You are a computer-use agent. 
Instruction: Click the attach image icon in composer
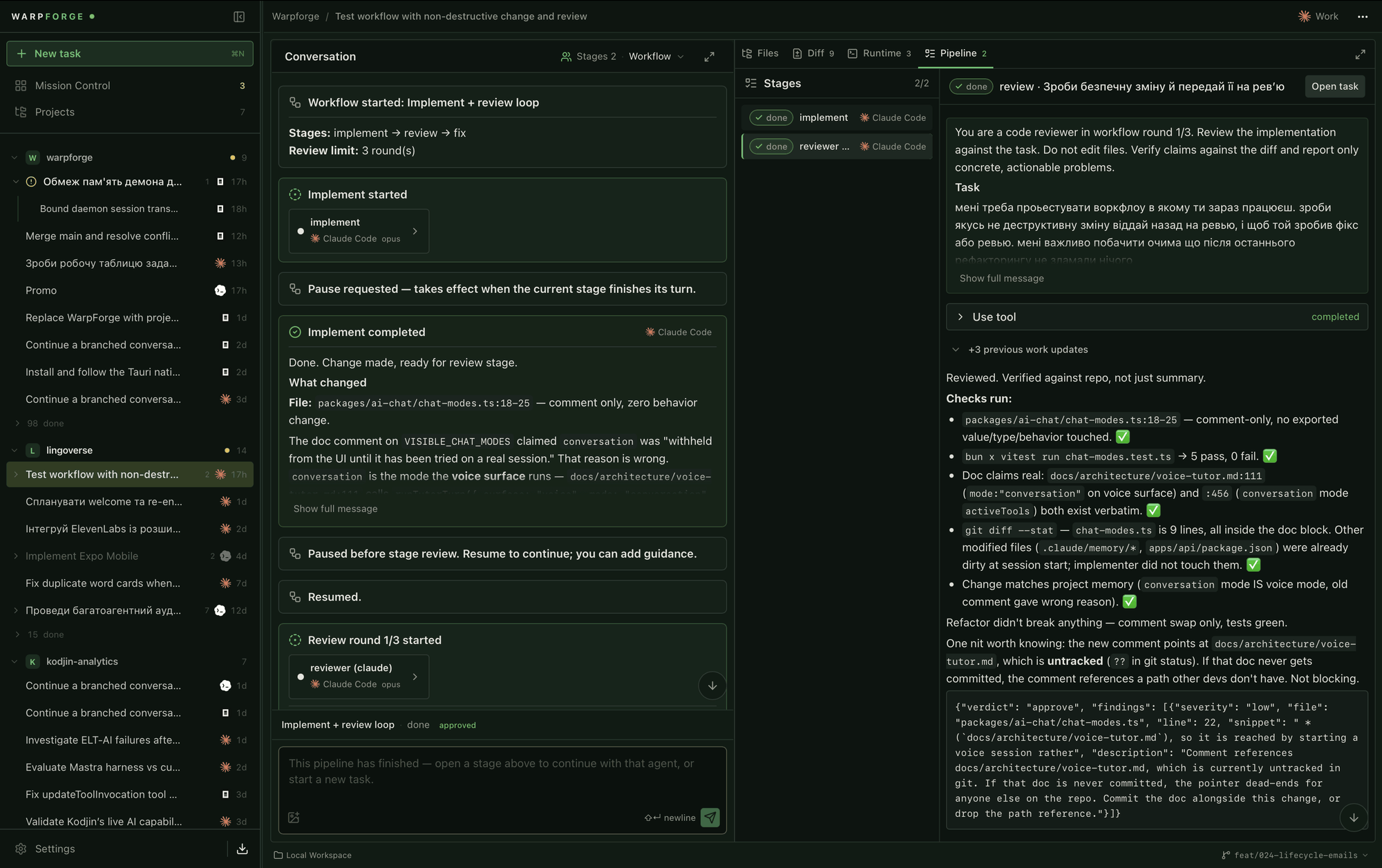(x=294, y=818)
